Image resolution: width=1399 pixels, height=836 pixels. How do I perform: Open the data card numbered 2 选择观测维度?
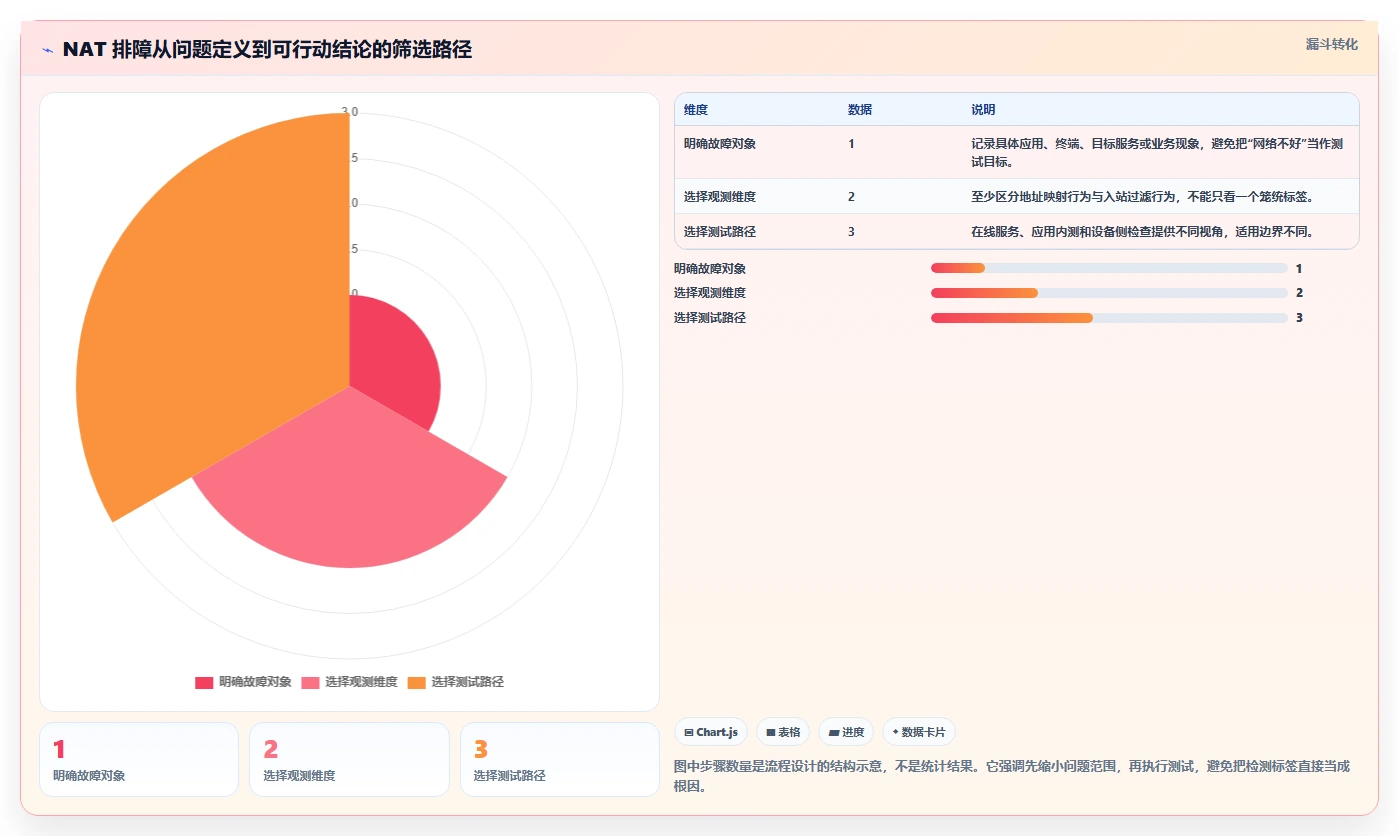coord(349,760)
